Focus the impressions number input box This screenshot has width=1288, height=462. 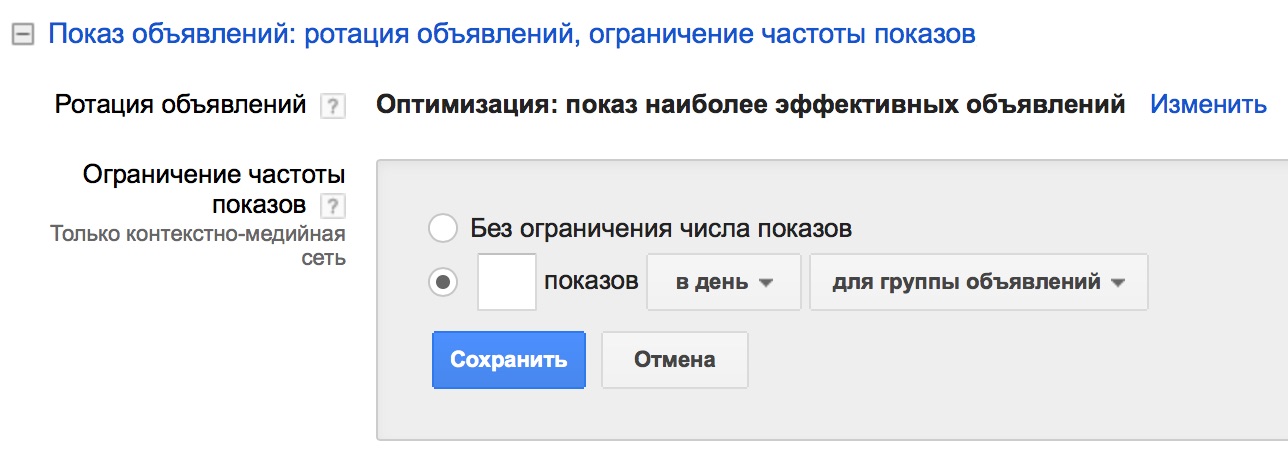[507, 282]
